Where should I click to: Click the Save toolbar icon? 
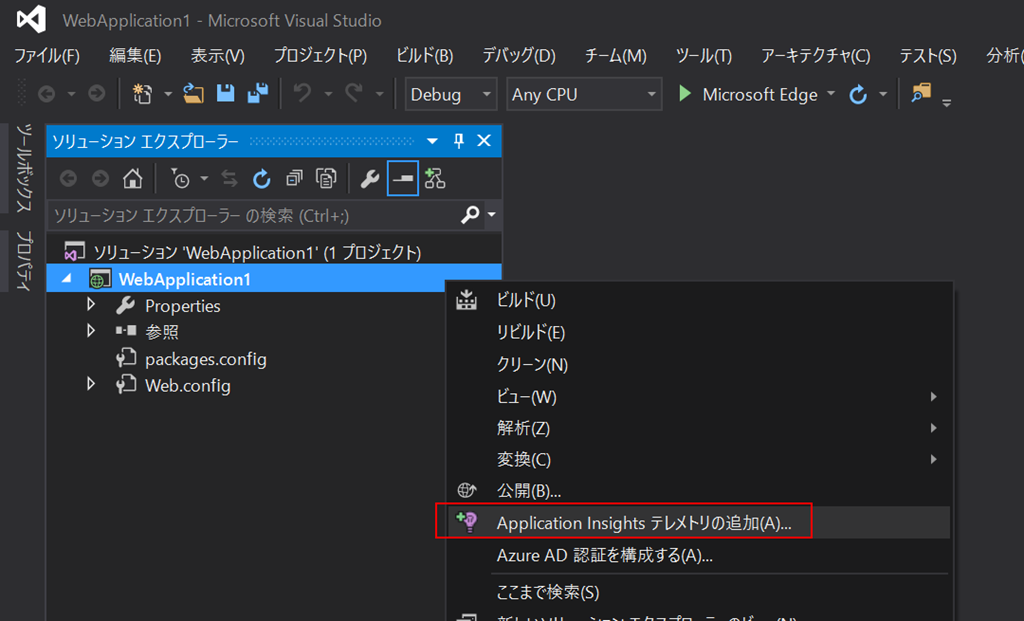tap(225, 94)
